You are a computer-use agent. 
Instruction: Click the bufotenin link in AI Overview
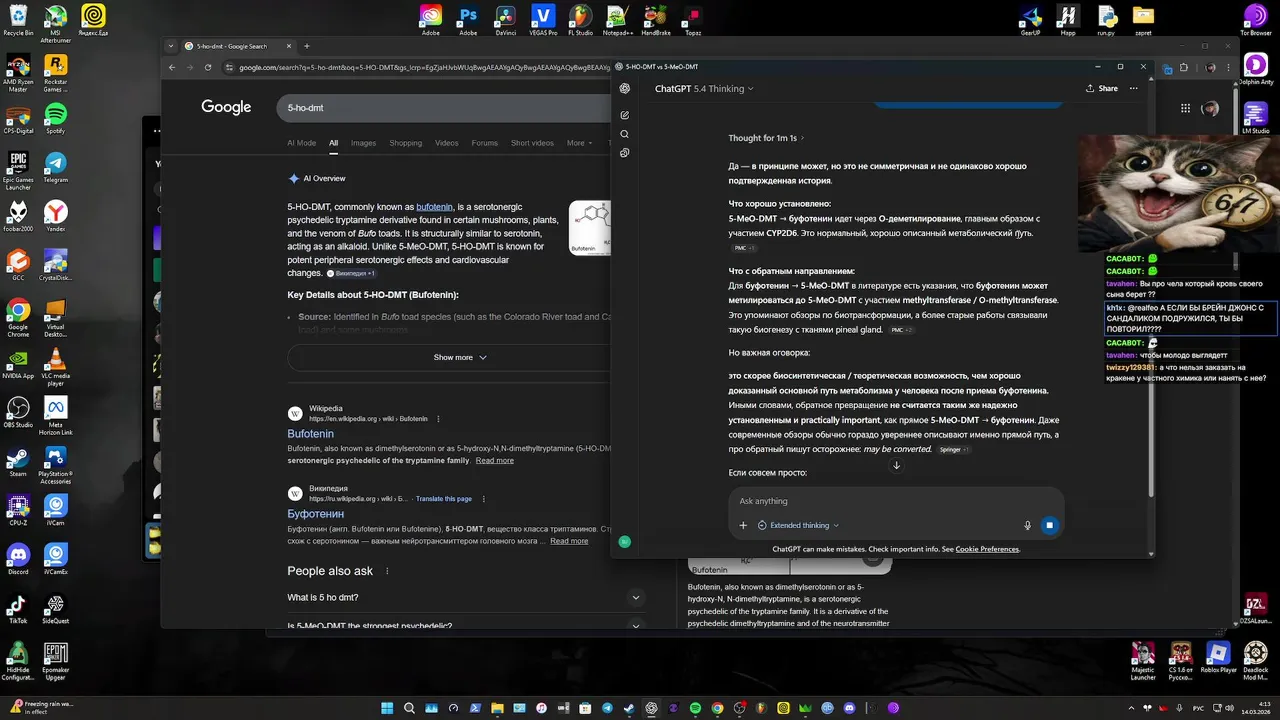coord(435,207)
